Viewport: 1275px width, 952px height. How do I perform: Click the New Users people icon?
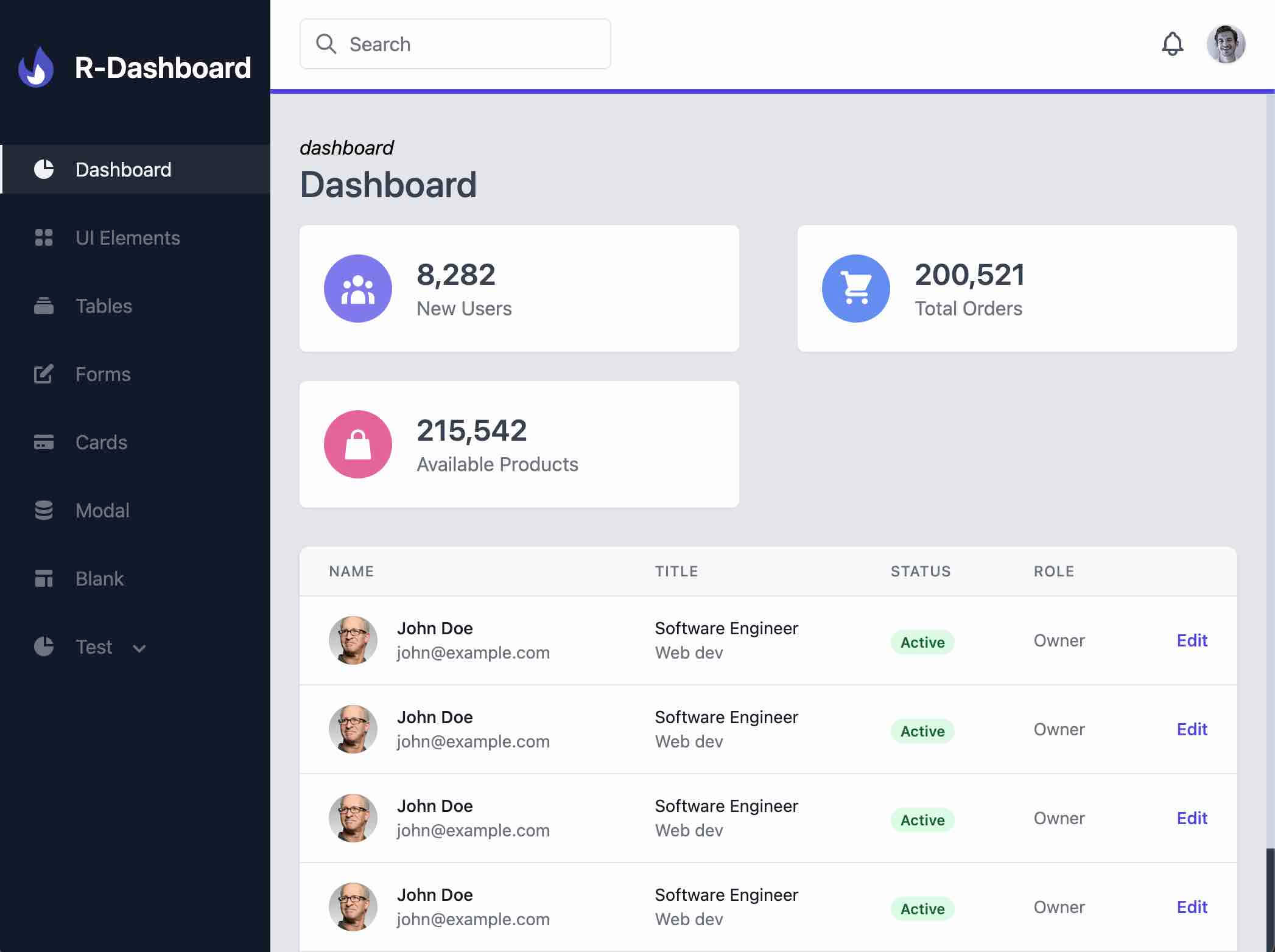pos(358,288)
